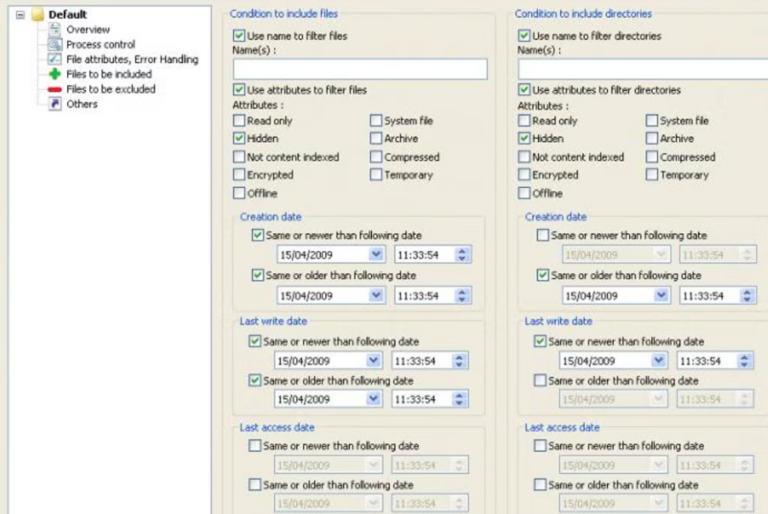Open files Last write newer date dropdown
The width and height of the screenshot is (768, 514).
coord(373,361)
